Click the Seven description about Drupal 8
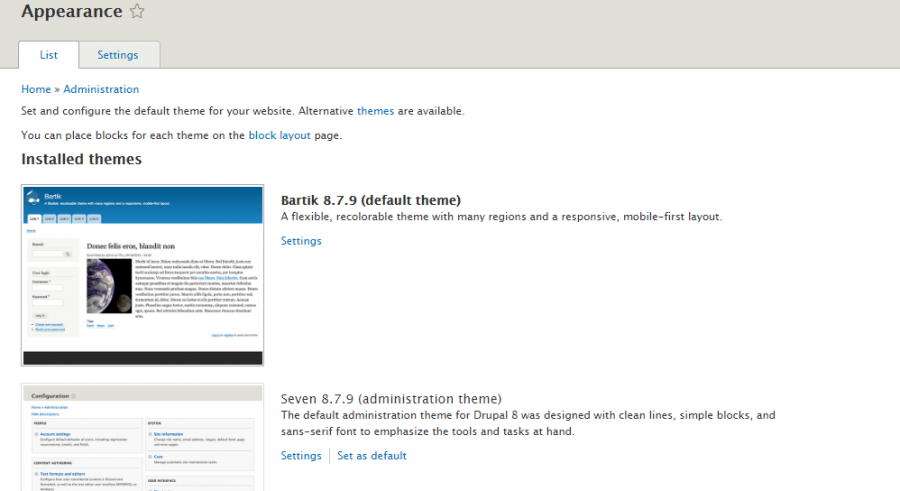The height and width of the screenshot is (491, 900). pyautogui.click(x=528, y=423)
